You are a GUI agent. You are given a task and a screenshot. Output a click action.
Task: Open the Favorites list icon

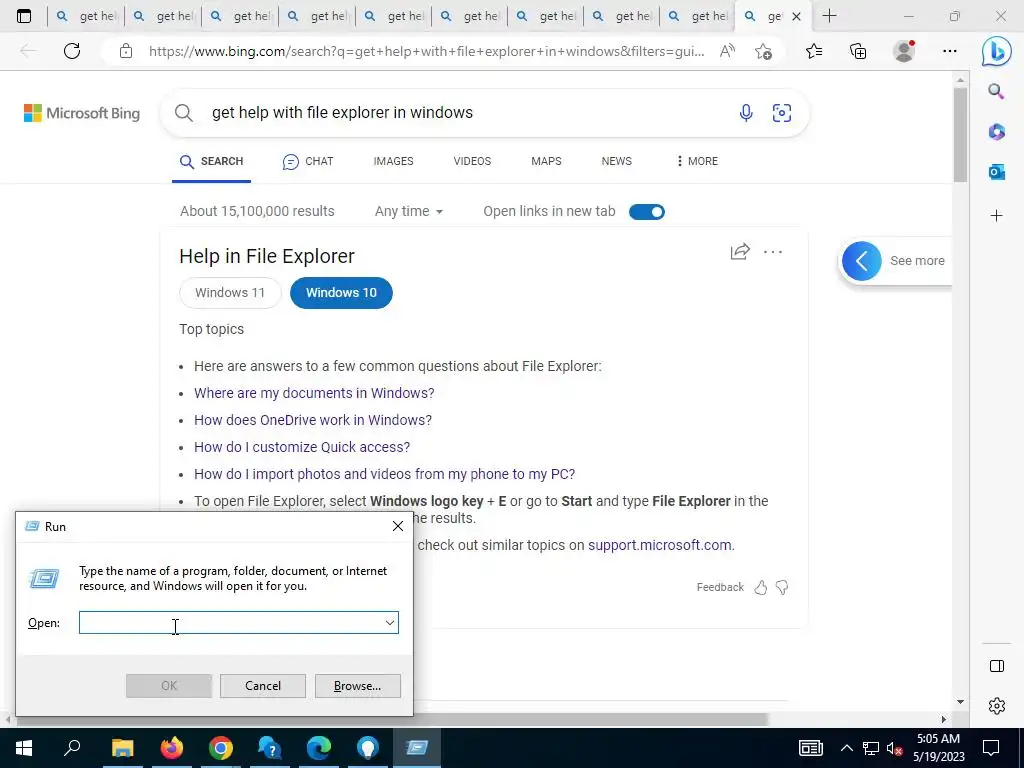tap(814, 51)
